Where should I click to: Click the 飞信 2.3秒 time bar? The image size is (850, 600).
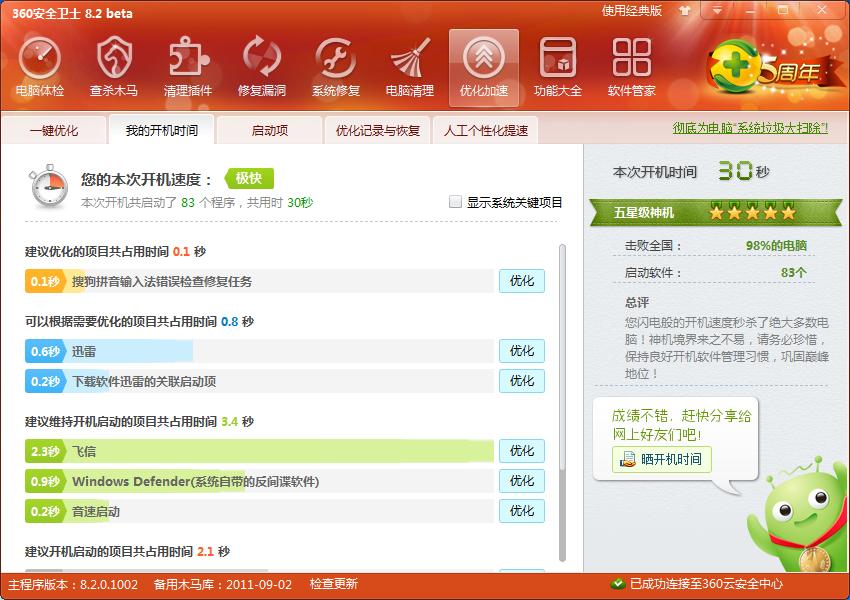[x=259, y=451]
